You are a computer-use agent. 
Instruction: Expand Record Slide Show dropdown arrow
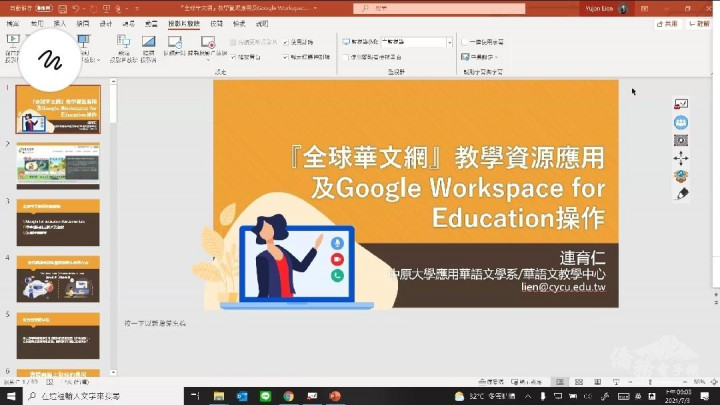(208, 60)
